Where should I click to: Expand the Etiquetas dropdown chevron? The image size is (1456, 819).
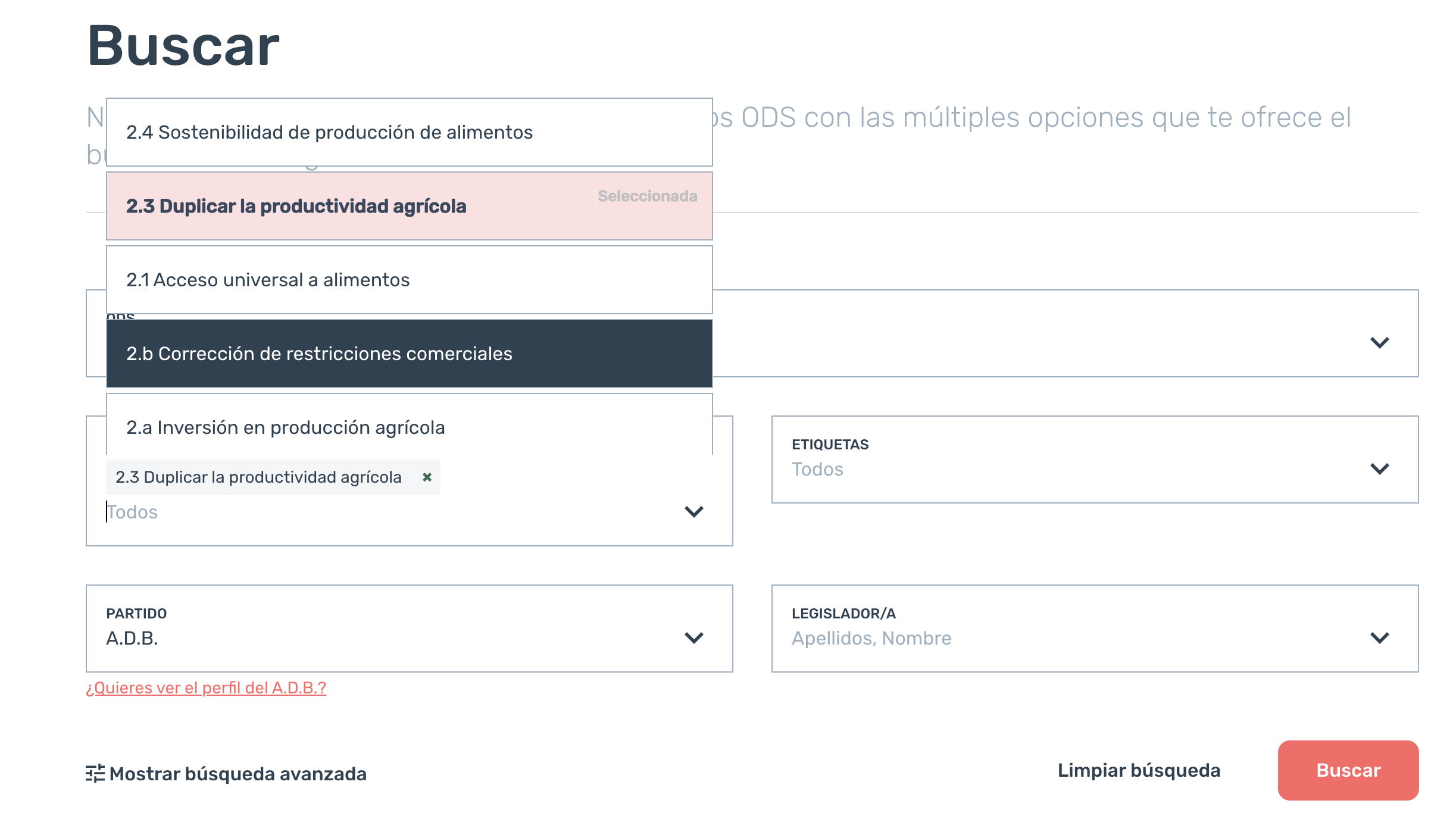(1379, 468)
